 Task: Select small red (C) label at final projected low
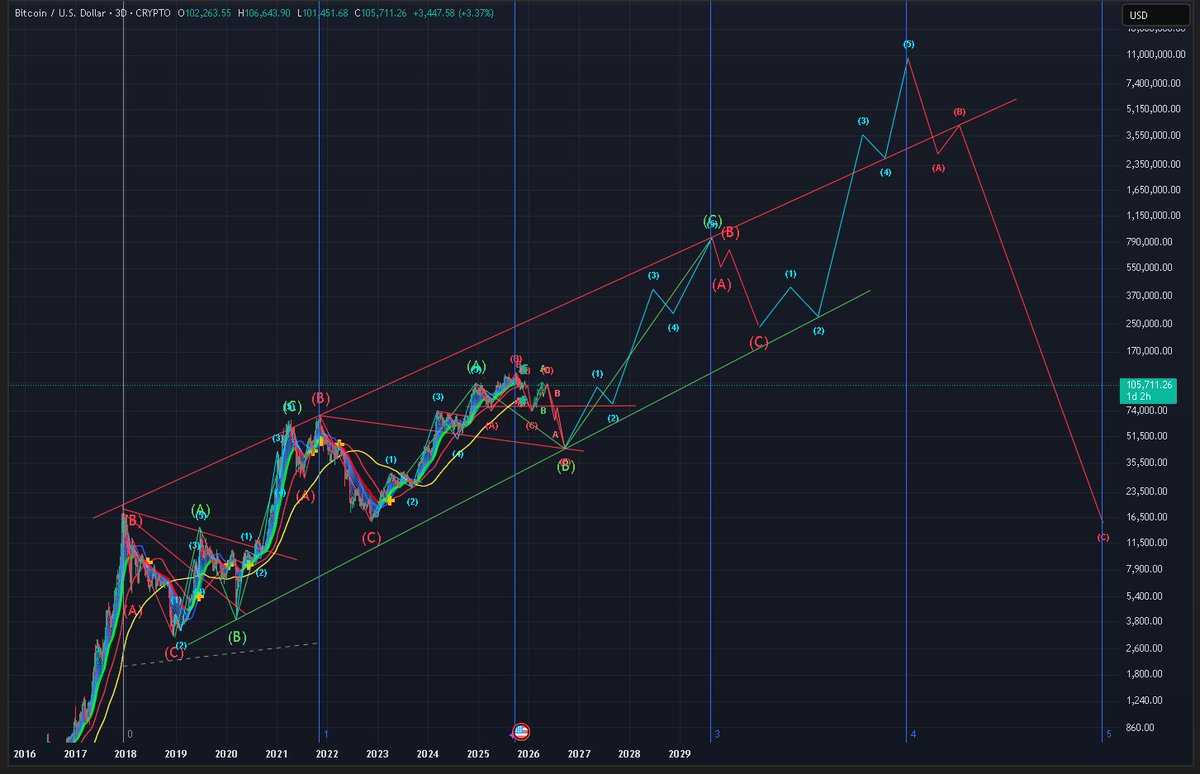tap(1103, 537)
